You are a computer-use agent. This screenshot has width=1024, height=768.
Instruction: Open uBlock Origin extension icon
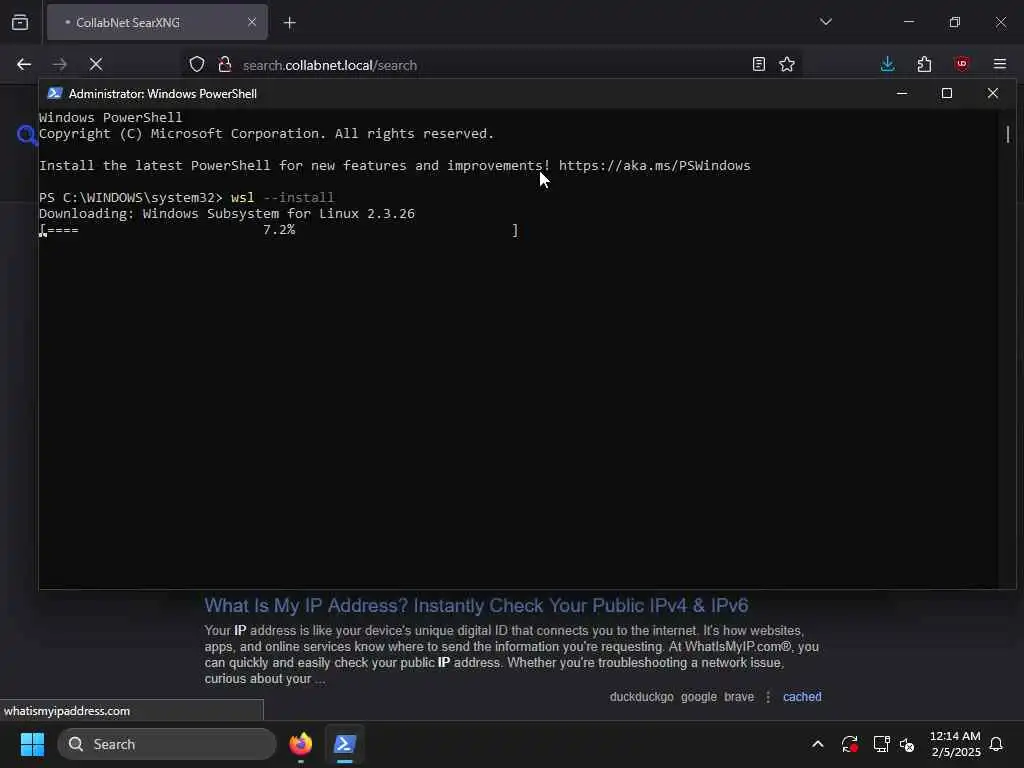click(x=961, y=64)
